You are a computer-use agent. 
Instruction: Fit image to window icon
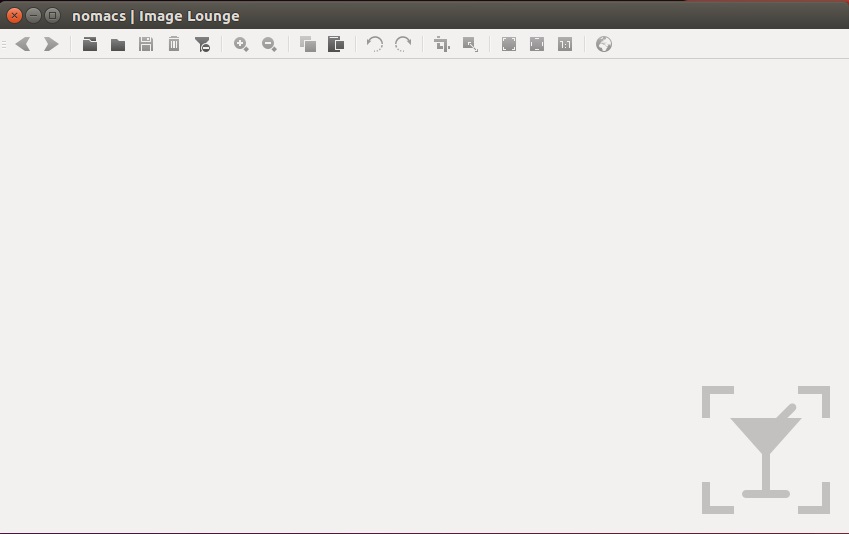(x=537, y=44)
